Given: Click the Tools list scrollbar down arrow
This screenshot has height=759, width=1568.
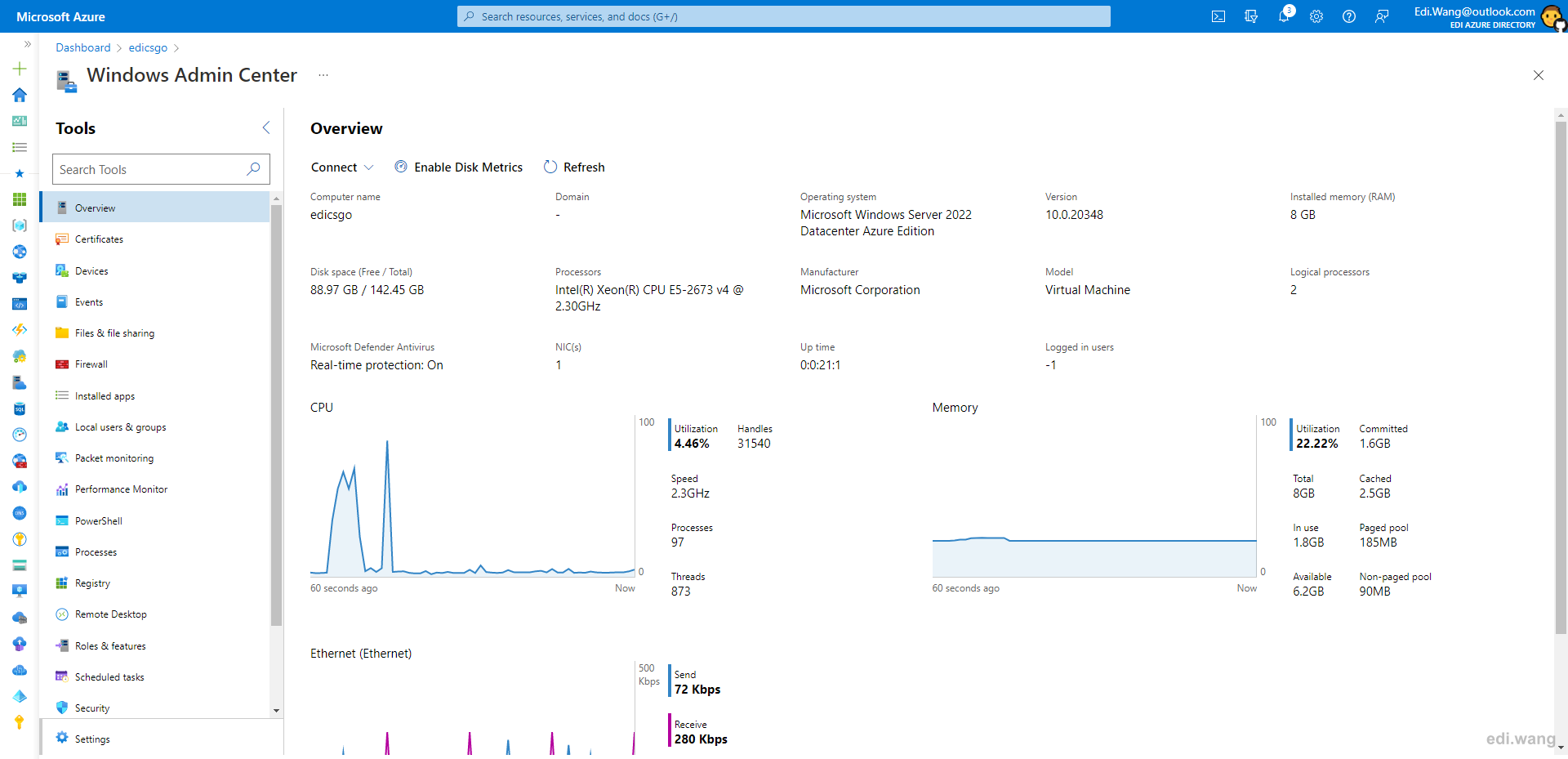Looking at the screenshot, I should [276, 711].
